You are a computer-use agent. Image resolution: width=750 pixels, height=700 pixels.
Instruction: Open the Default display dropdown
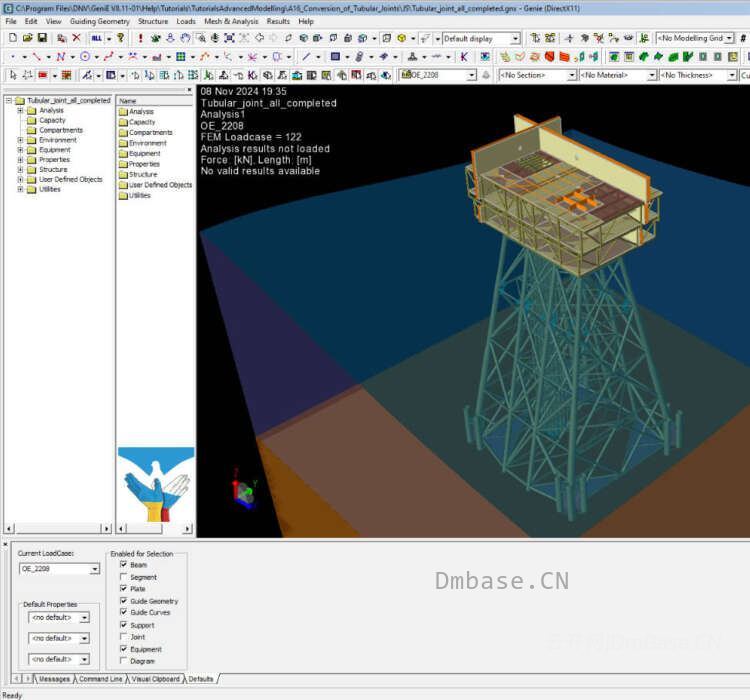tap(481, 38)
